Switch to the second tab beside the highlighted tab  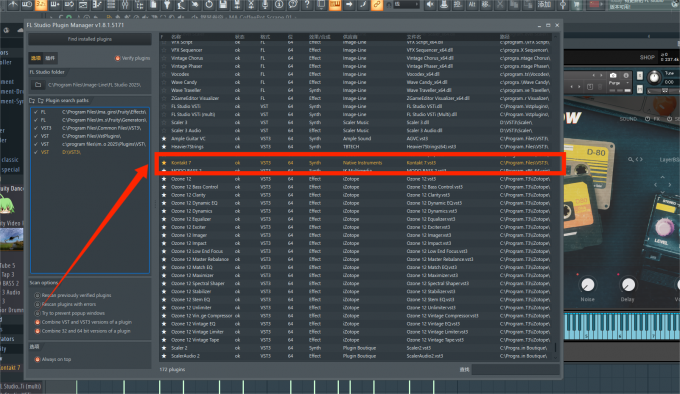tap(50, 58)
